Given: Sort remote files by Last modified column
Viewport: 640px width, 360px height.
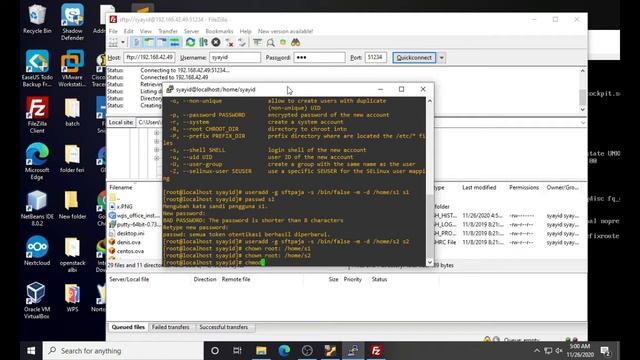Looking at the screenshot, I should 479,187.
